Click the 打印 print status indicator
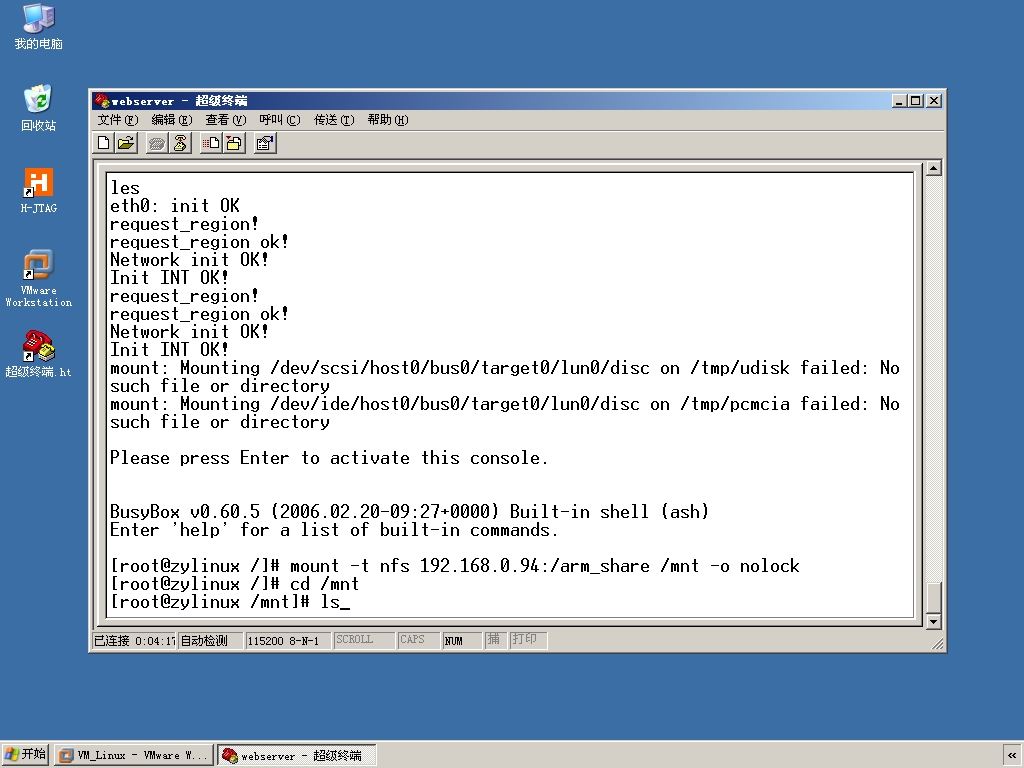1024x768 pixels. (527, 640)
